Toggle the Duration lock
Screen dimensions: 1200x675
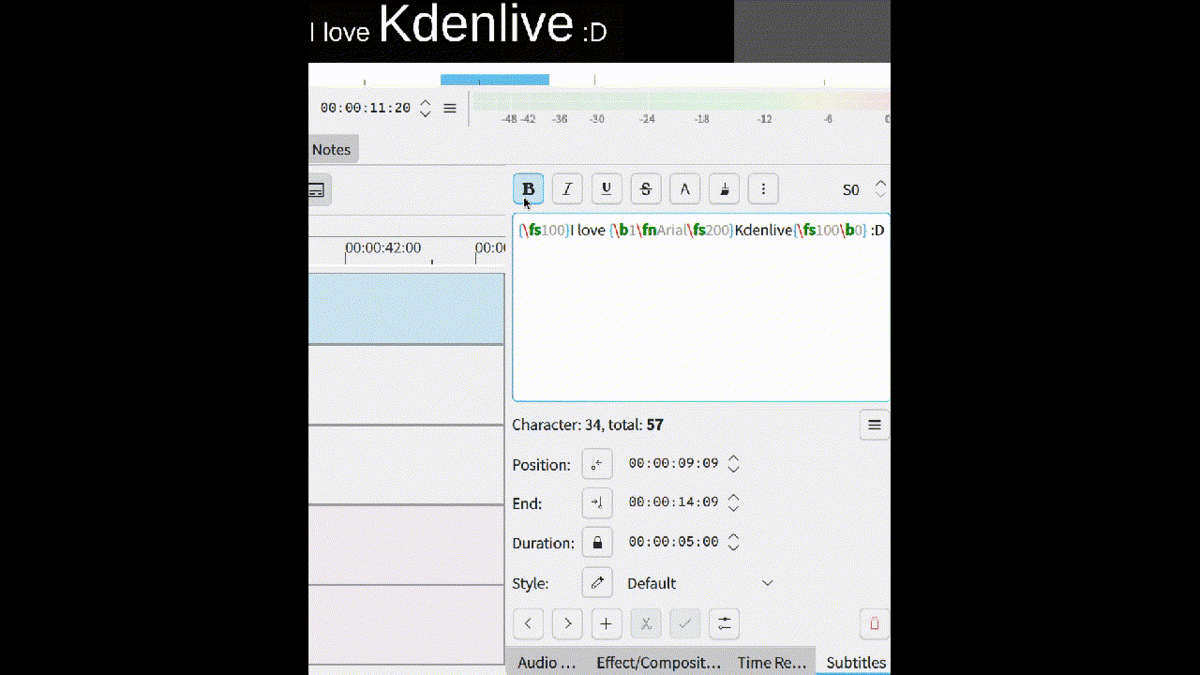click(597, 543)
